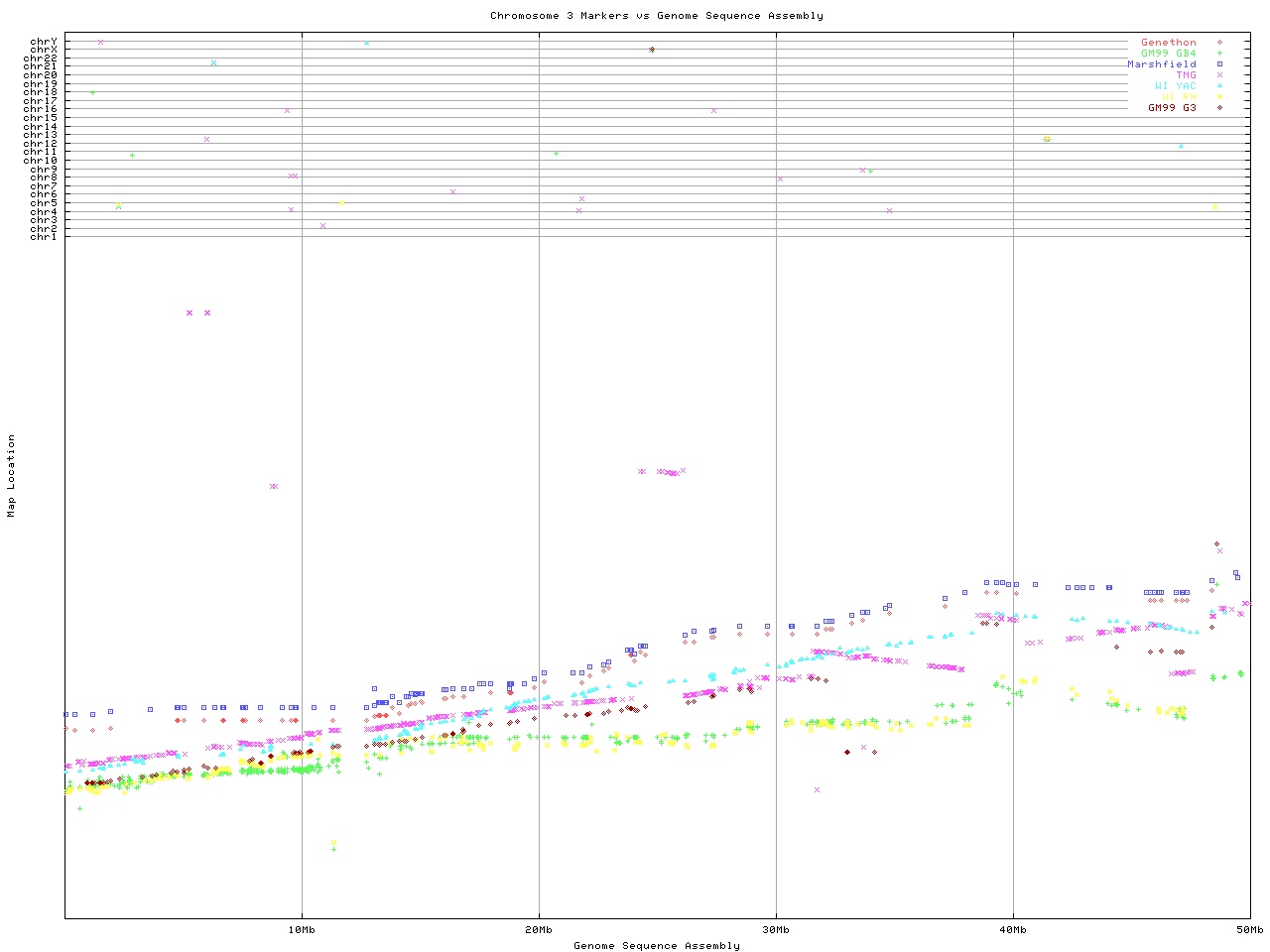Click the GM99 G3 dark red diamond symbol
This screenshot has width=1270, height=952.
(x=1219, y=108)
